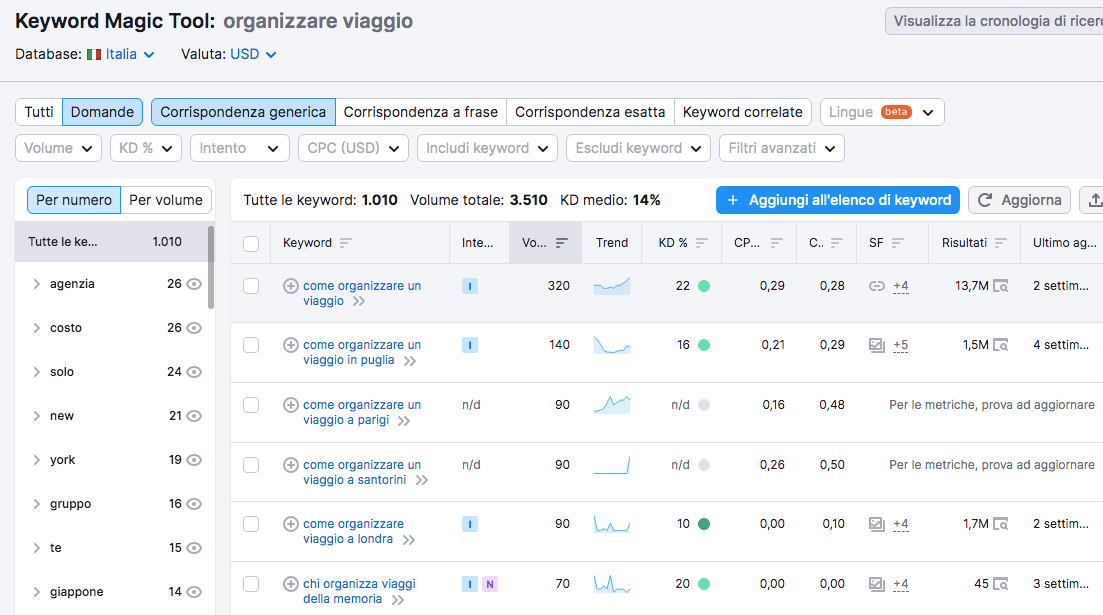The width and height of the screenshot is (1103, 615).
Task: Click the export upload icon button
Action: coord(1094,200)
